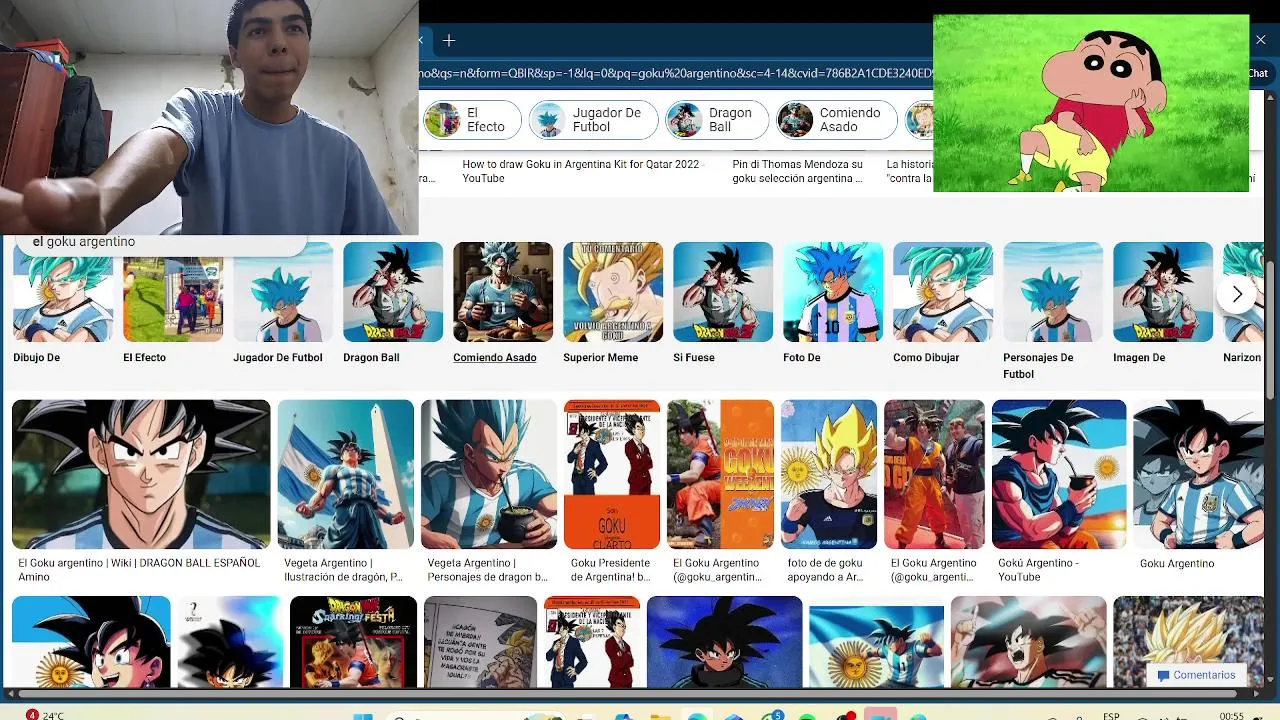Viewport: 1280px width, 720px height.
Task: Open 'Vegeta Argentino | Personajes de dragon' caption
Action: [x=488, y=570]
